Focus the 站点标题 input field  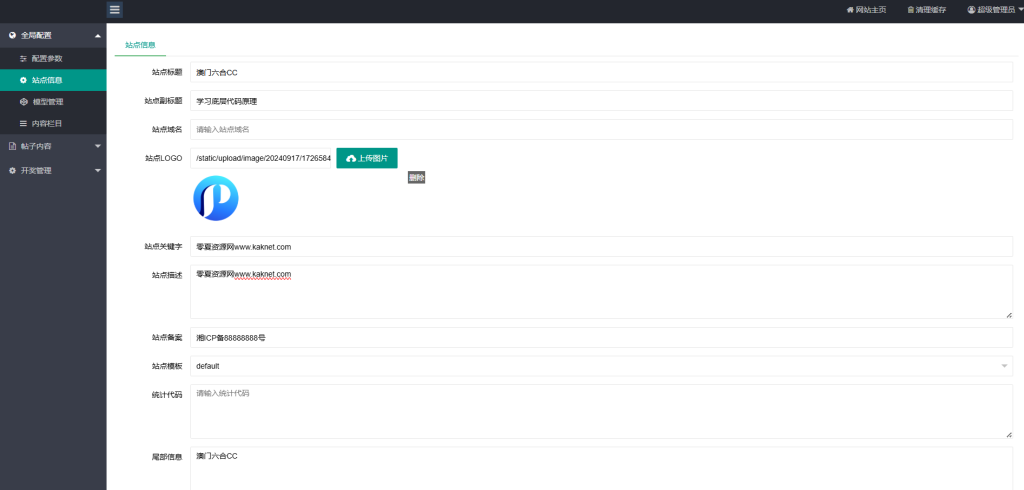pos(601,72)
